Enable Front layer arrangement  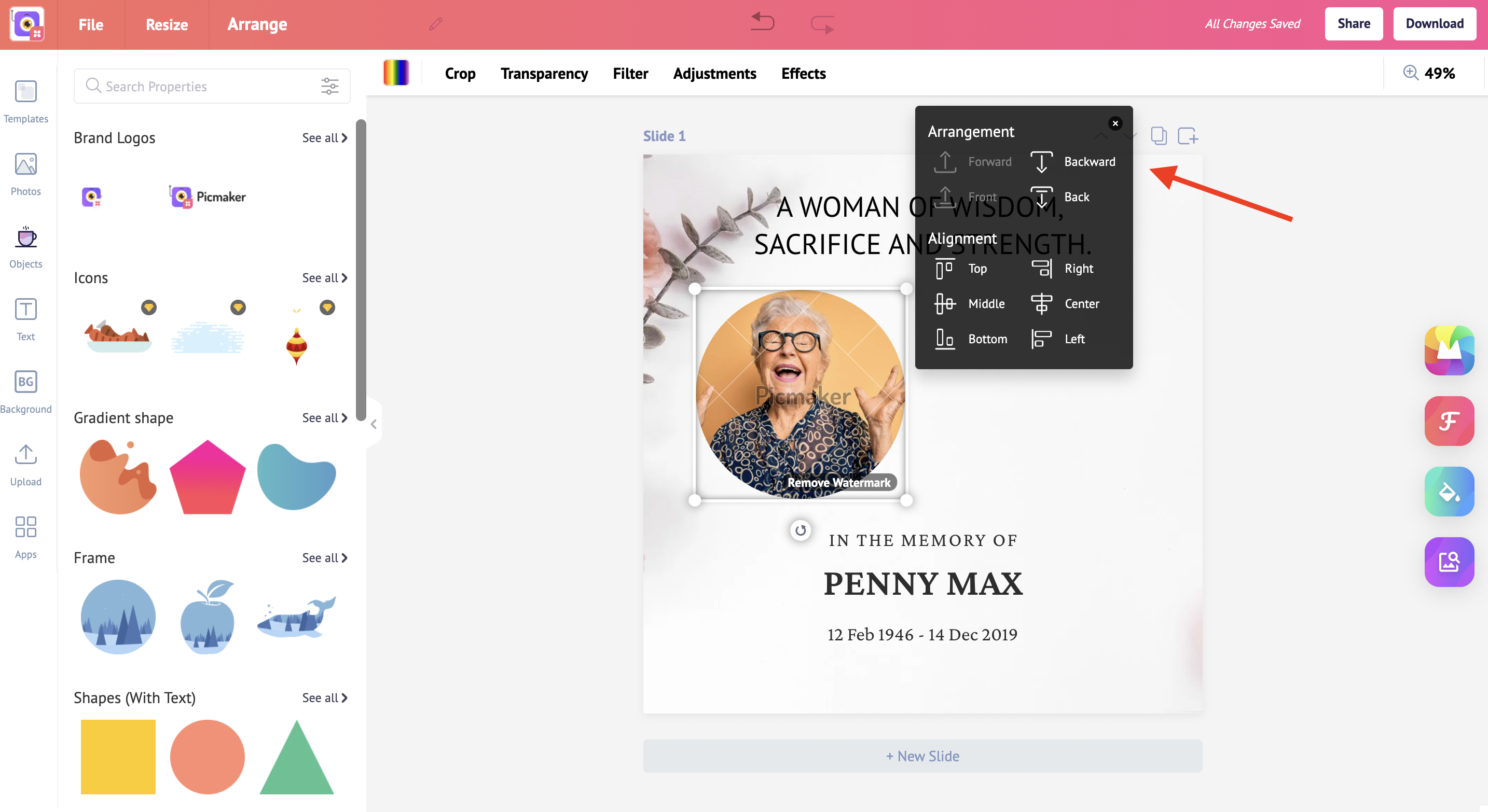tap(981, 197)
